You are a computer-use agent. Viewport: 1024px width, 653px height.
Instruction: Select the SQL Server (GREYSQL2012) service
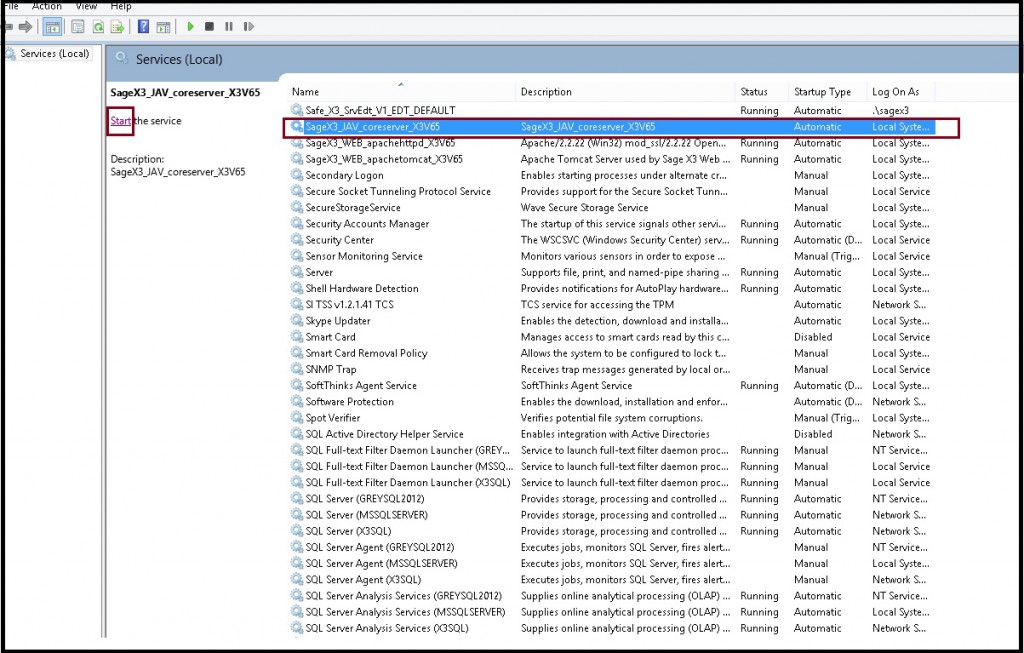(x=365, y=499)
